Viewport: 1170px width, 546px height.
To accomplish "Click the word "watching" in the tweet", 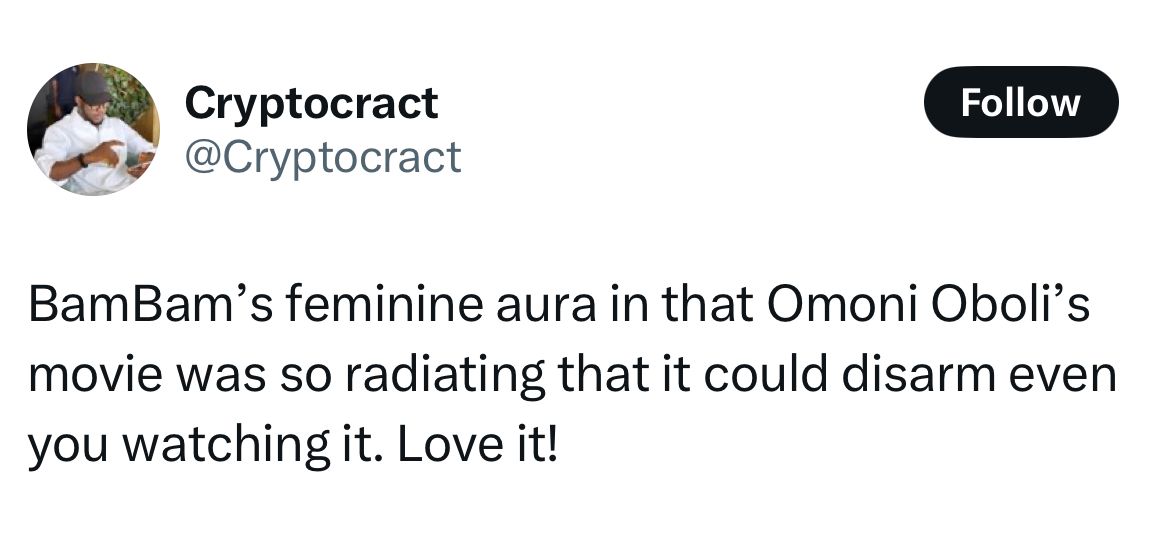I will pos(225,448).
